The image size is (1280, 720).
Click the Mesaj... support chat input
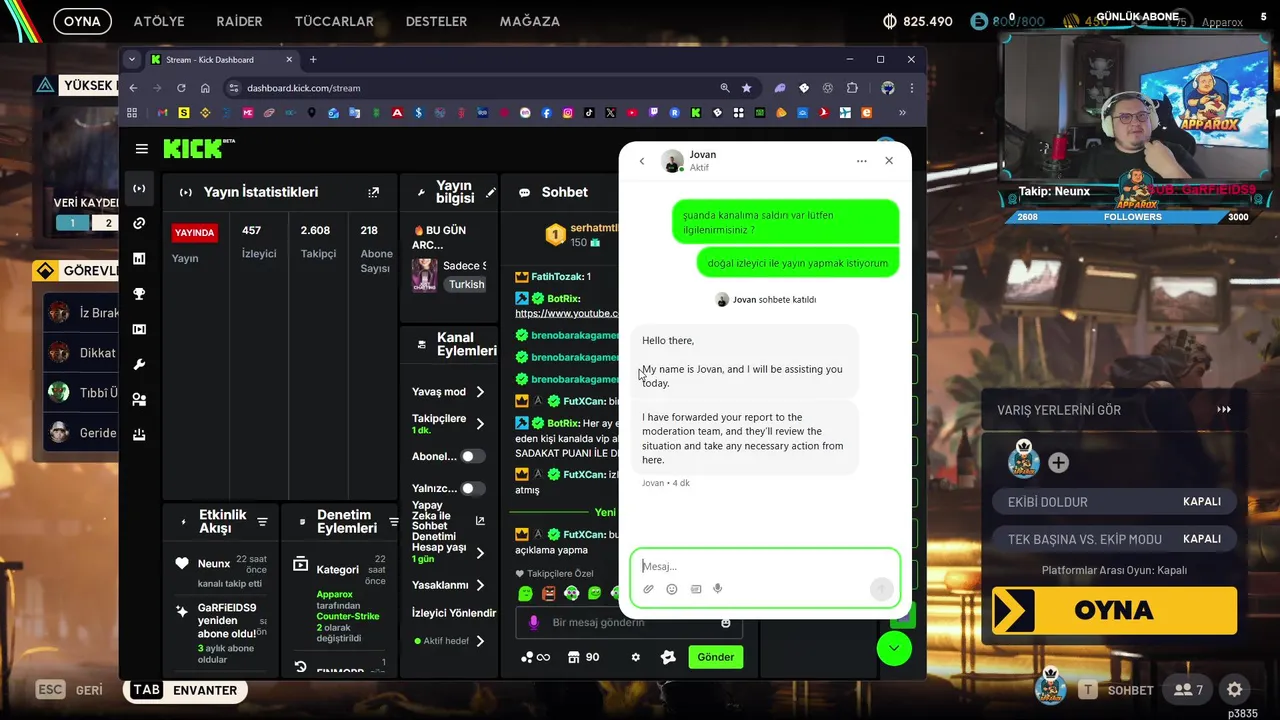tap(765, 566)
